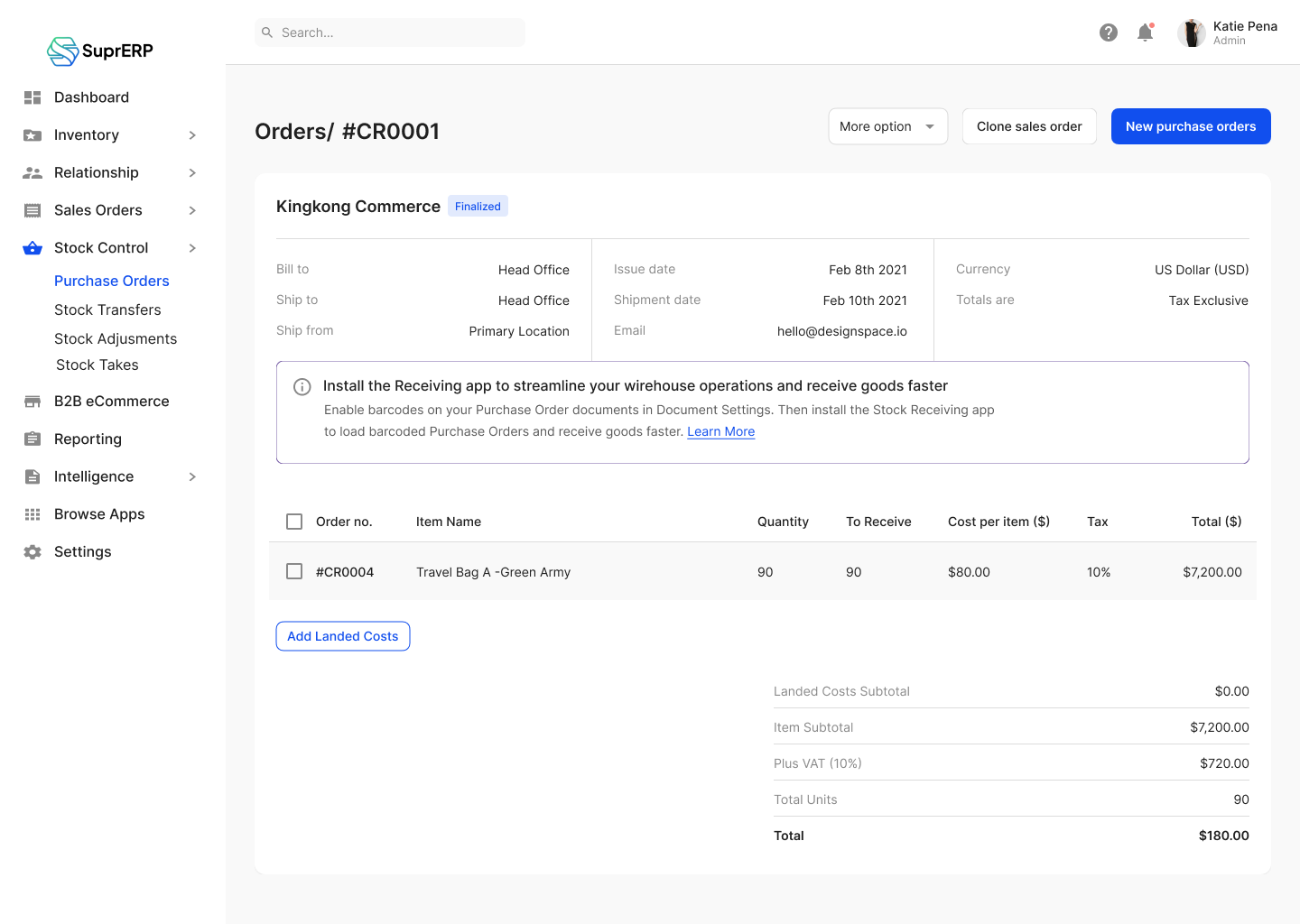Click the help question mark icon
The width and height of the screenshot is (1300, 924).
tap(1109, 32)
